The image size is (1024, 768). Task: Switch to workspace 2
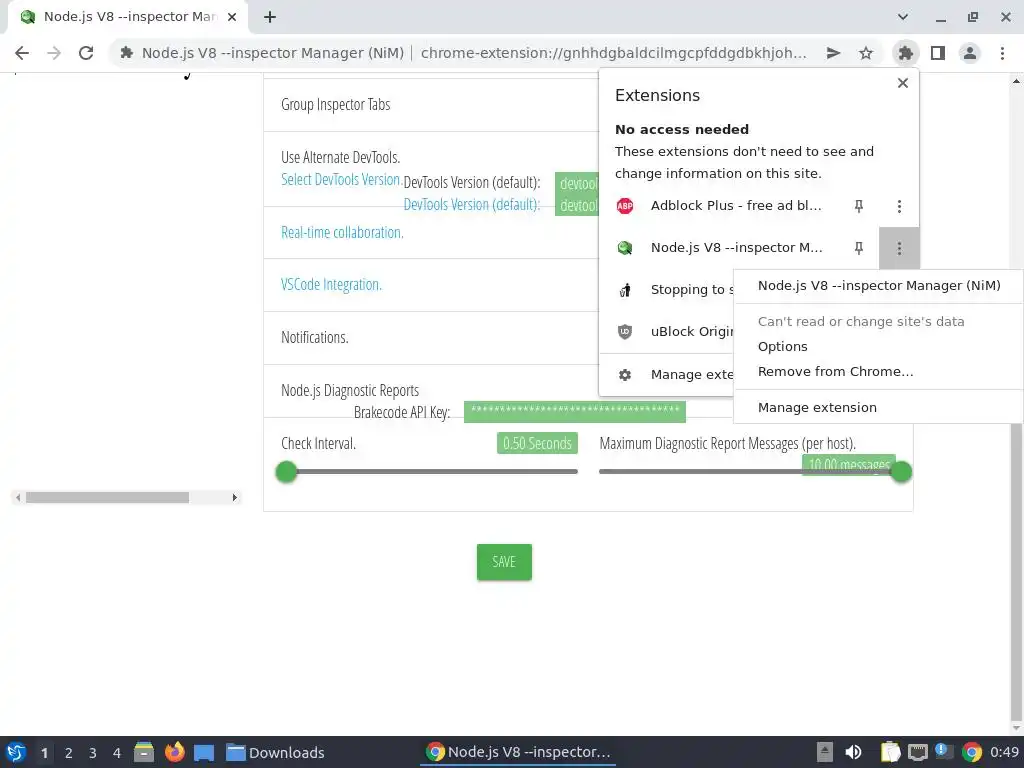(69, 753)
